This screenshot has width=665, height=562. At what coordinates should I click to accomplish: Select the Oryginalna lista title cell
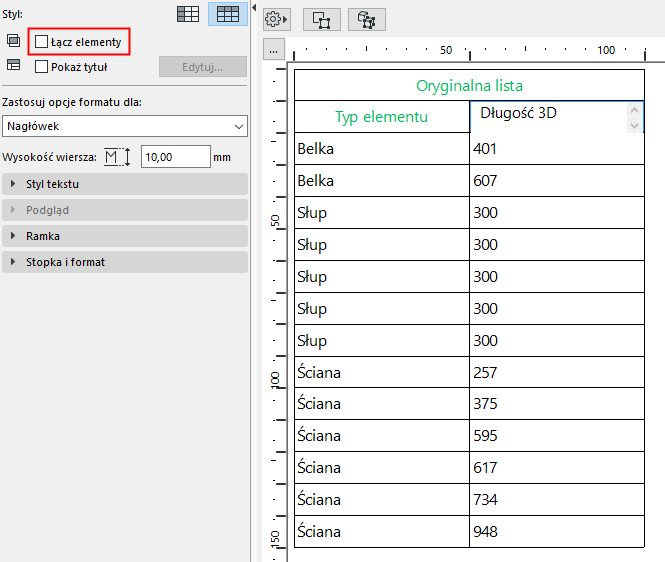pos(469,85)
